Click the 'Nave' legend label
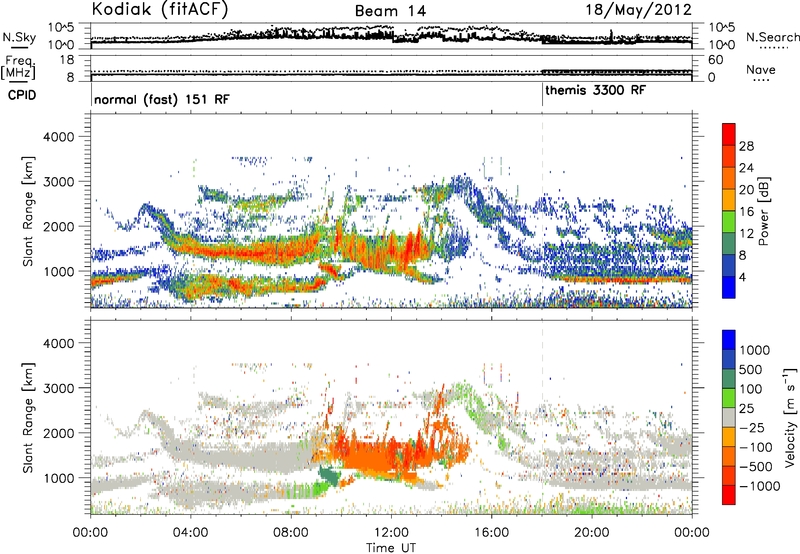800x554 pixels. click(761, 69)
